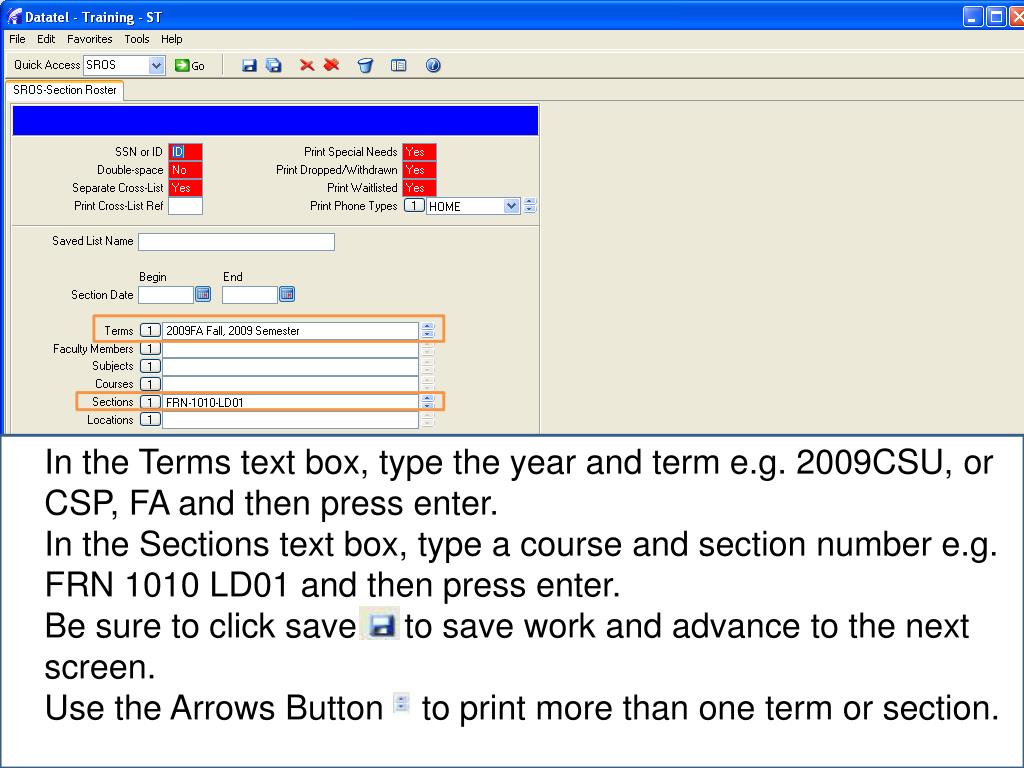Select the SROS-Section Roster tab

[65, 90]
